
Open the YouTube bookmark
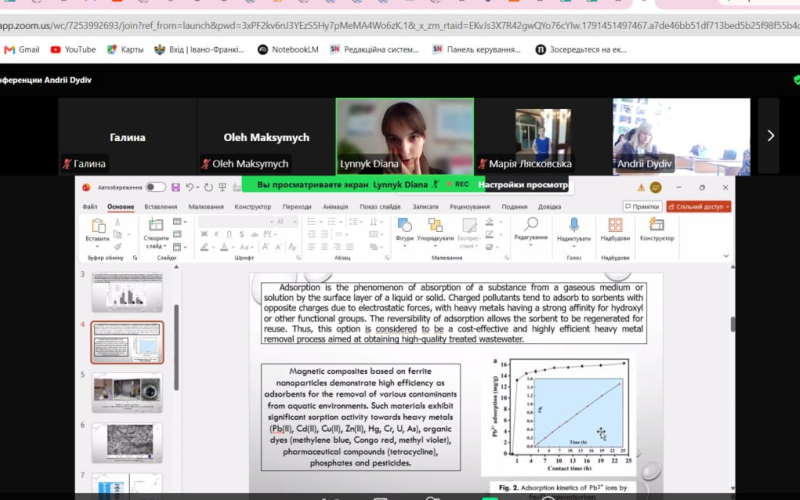[73, 49]
